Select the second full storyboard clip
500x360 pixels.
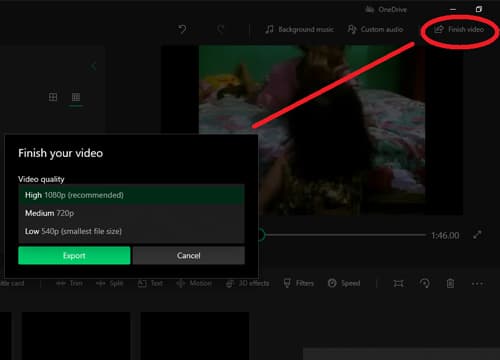(x=195, y=336)
